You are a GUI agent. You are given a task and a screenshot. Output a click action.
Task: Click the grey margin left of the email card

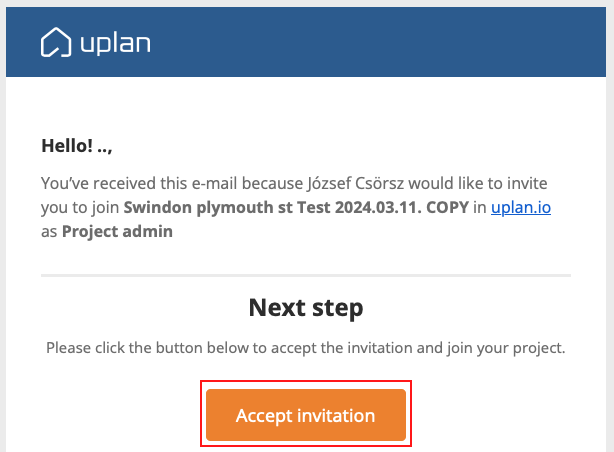tap(3, 235)
